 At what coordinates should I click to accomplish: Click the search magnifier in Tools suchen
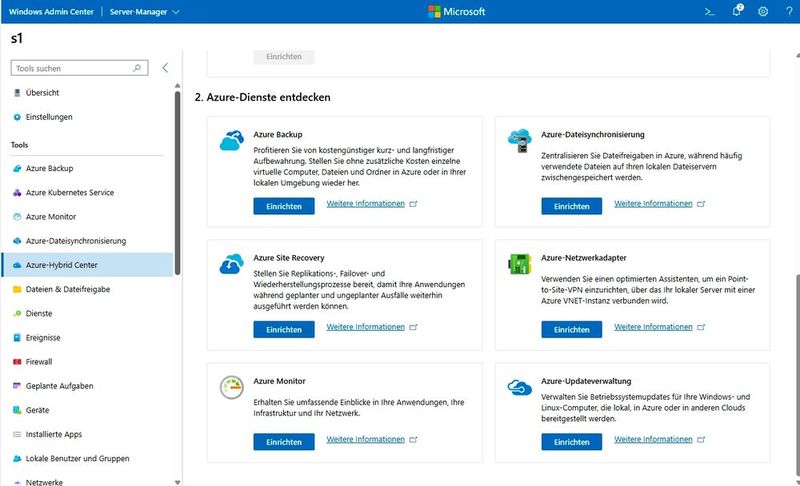point(137,68)
